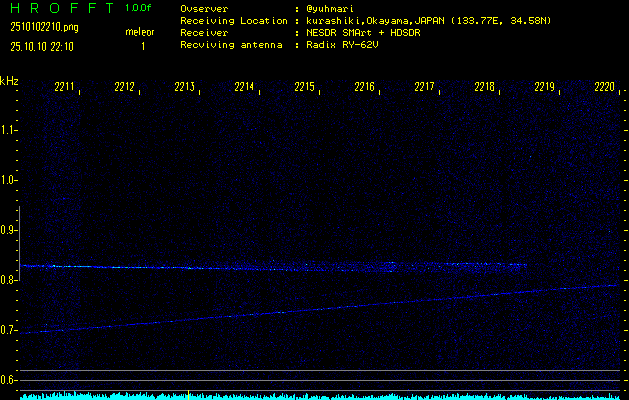Click the 0.6 kHz frequency label
This screenshot has height=400, width=629.
pyautogui.click(x=9, y=380)
